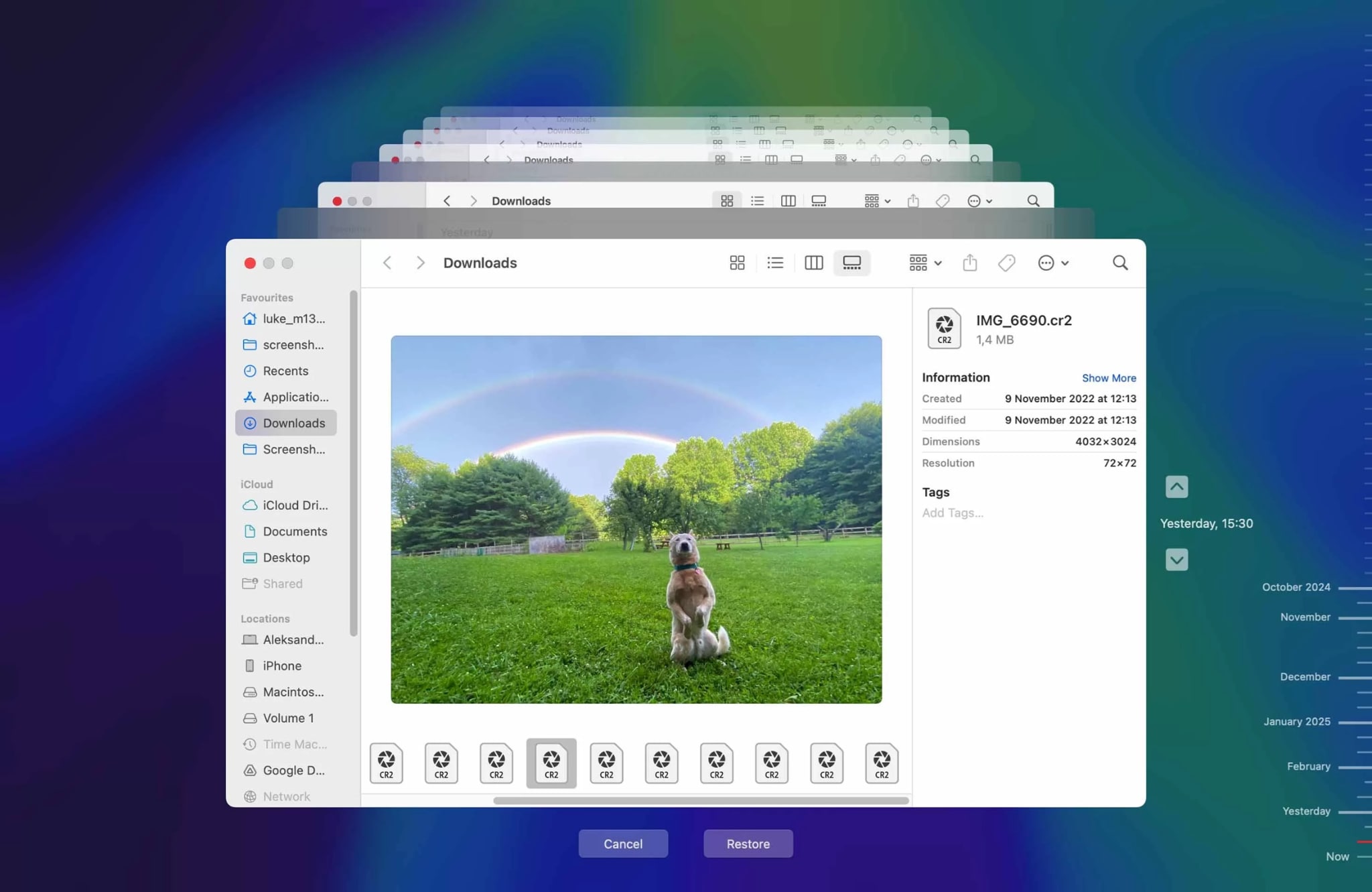The image size is (1372, 892).
Task: Jump to later backup with down arrow
Action: tap(1176, 560)
